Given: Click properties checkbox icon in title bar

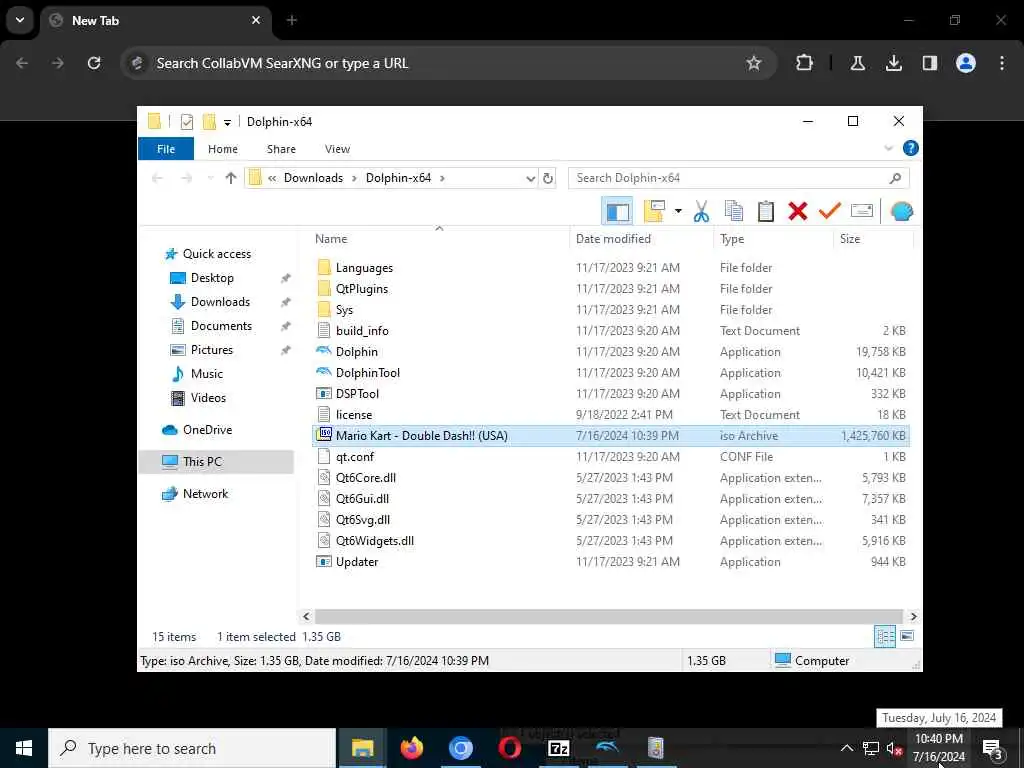Looking at the screenshot, I should (x=187, y=121).
